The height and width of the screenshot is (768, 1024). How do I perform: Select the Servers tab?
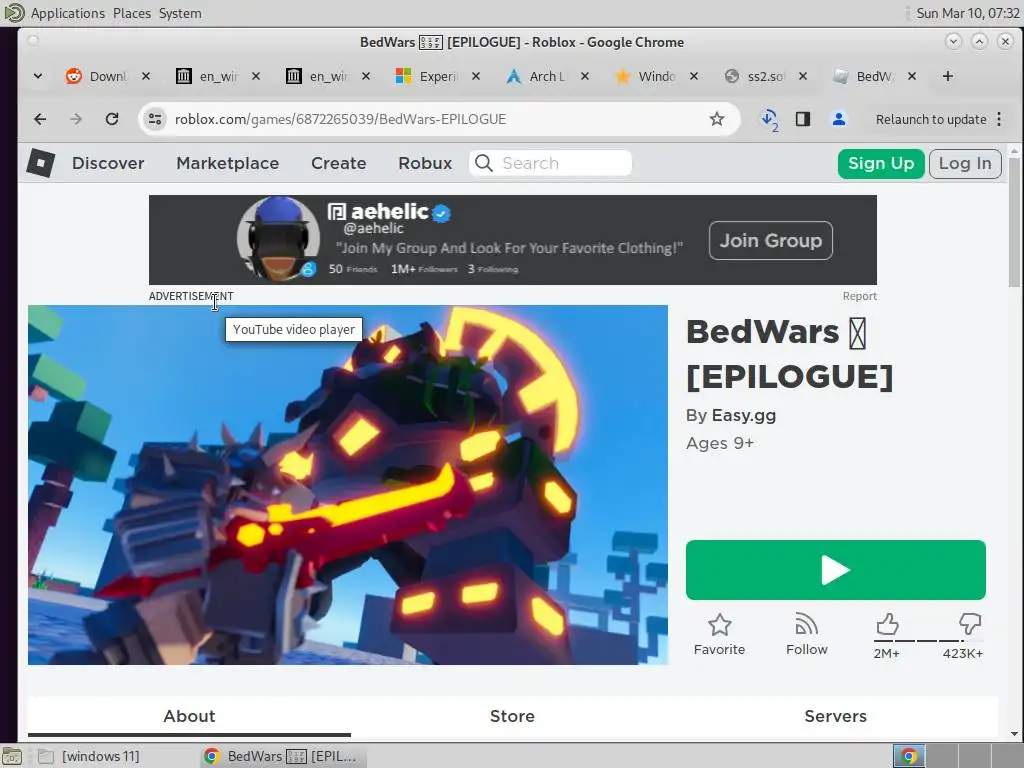pyautogui.click(x=835, y=716)
